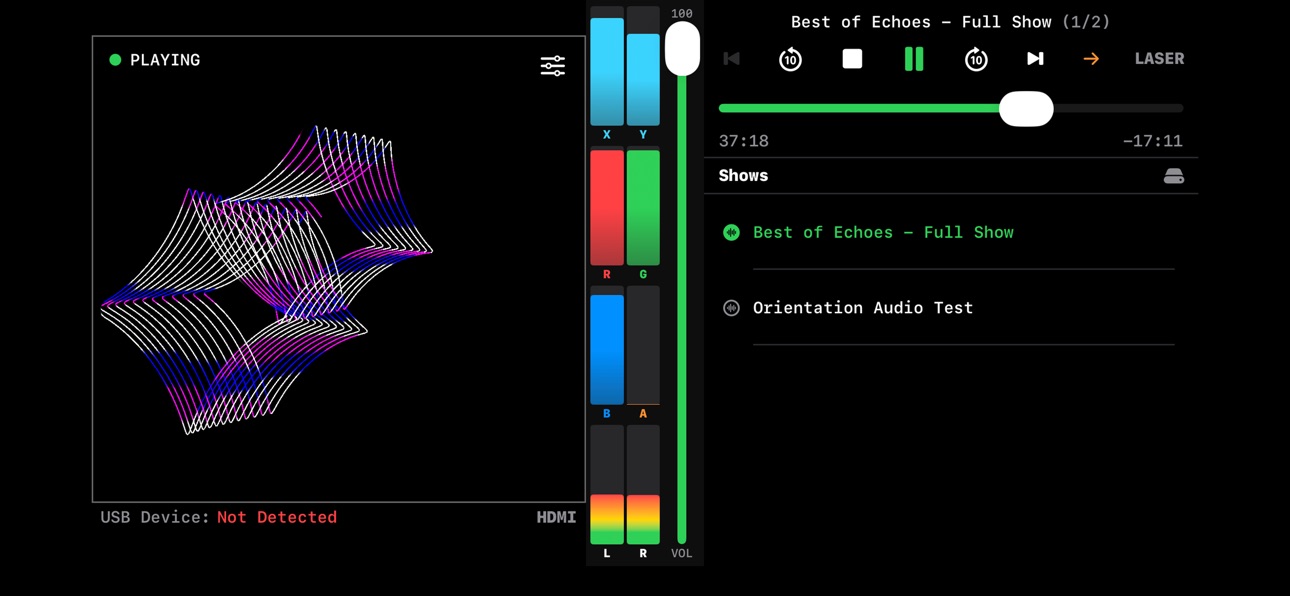Open the storage drive icon beside Shows
The image size is (1290, 596).
tap(1174, 176)
